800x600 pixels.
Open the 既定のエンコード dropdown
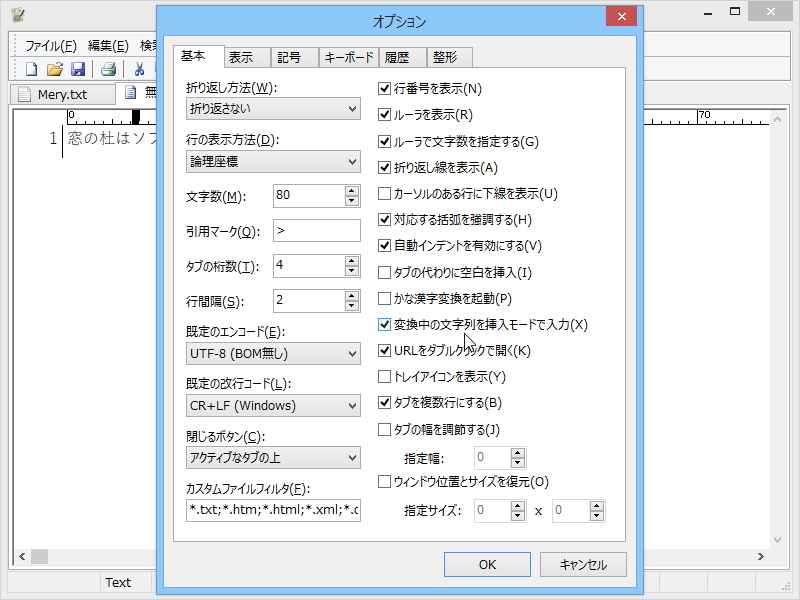click(x=351, y=353)
